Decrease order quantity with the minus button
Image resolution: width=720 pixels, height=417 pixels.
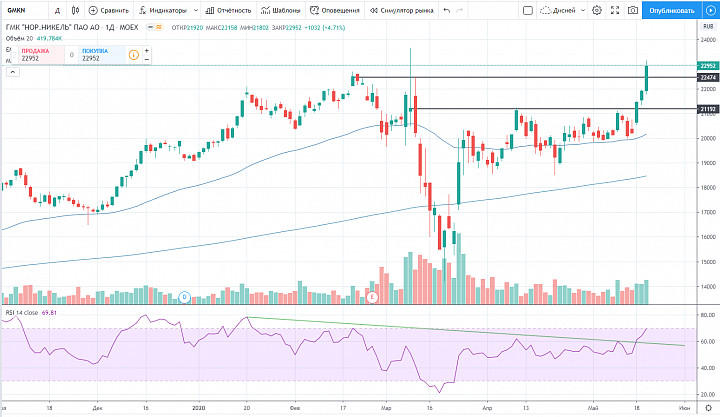(x=146, y=59)
